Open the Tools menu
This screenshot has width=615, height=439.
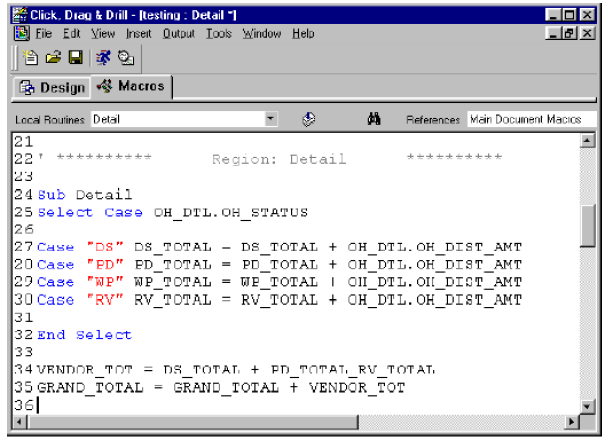tap(218, 33)
